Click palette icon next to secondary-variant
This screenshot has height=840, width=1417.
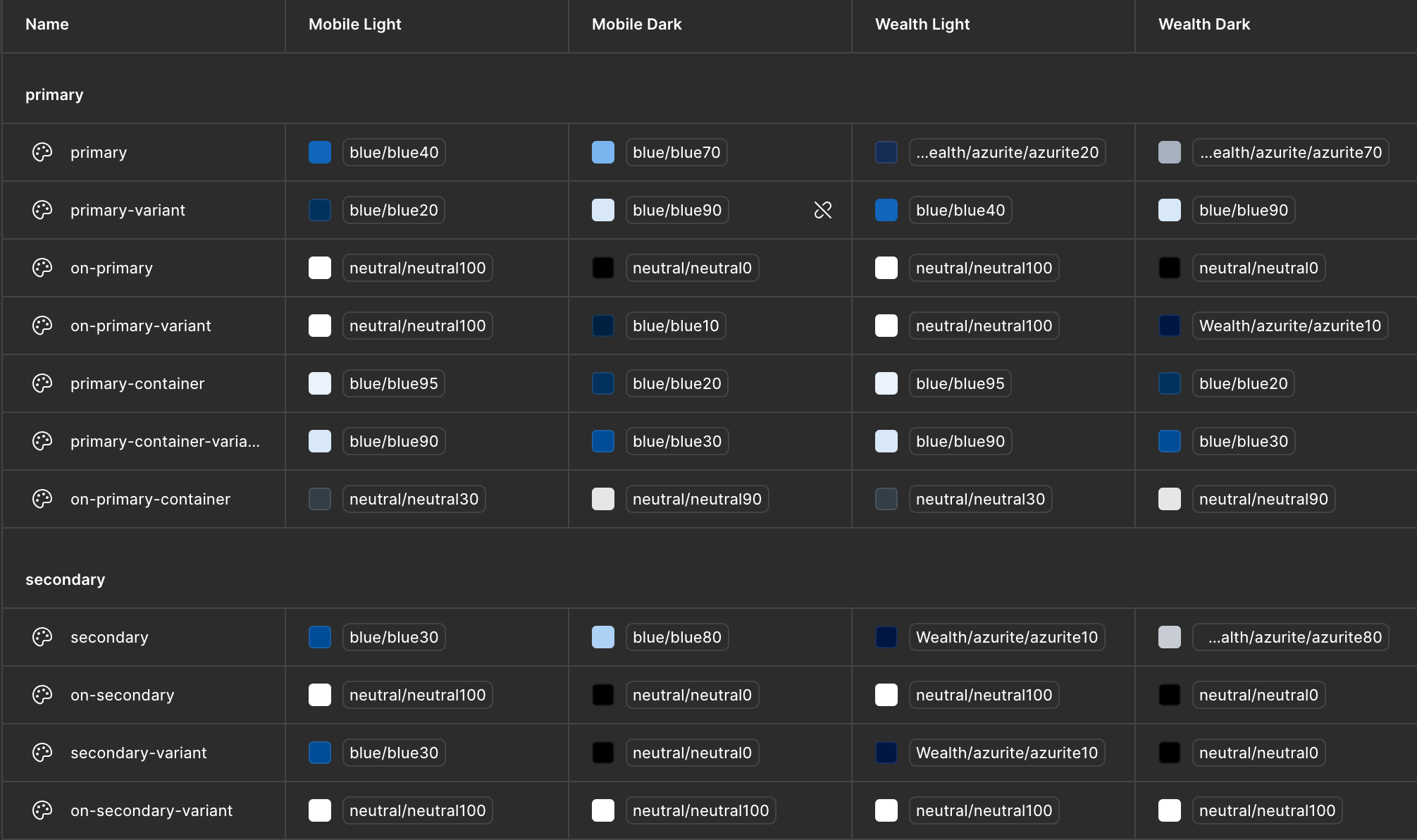(42, 753)
